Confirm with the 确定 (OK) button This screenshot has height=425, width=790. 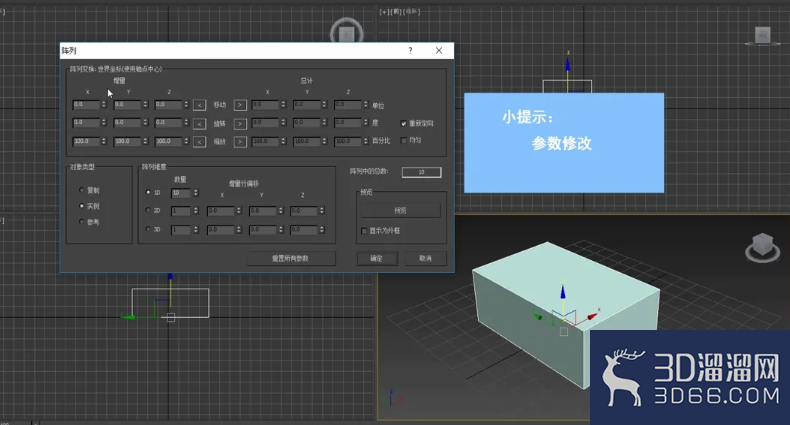point(376,258)
